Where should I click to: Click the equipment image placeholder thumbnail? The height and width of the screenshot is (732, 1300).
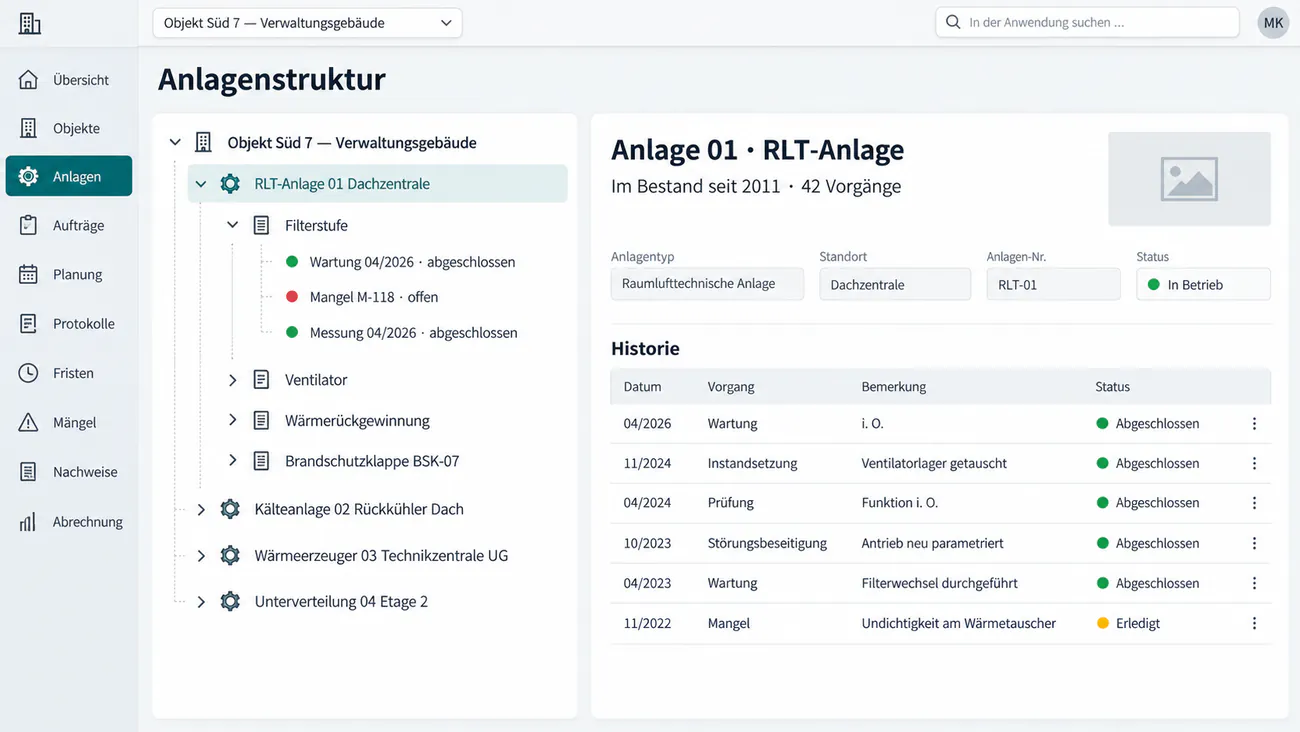1189,179
